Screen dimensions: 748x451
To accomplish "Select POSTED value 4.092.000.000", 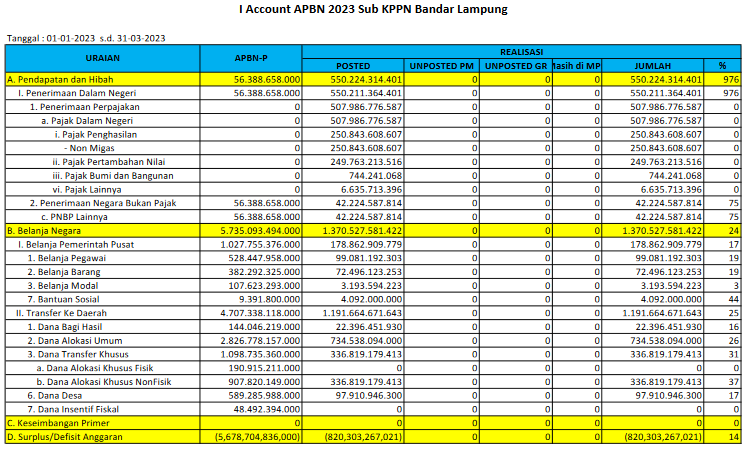I will click(x=372, y=300).
